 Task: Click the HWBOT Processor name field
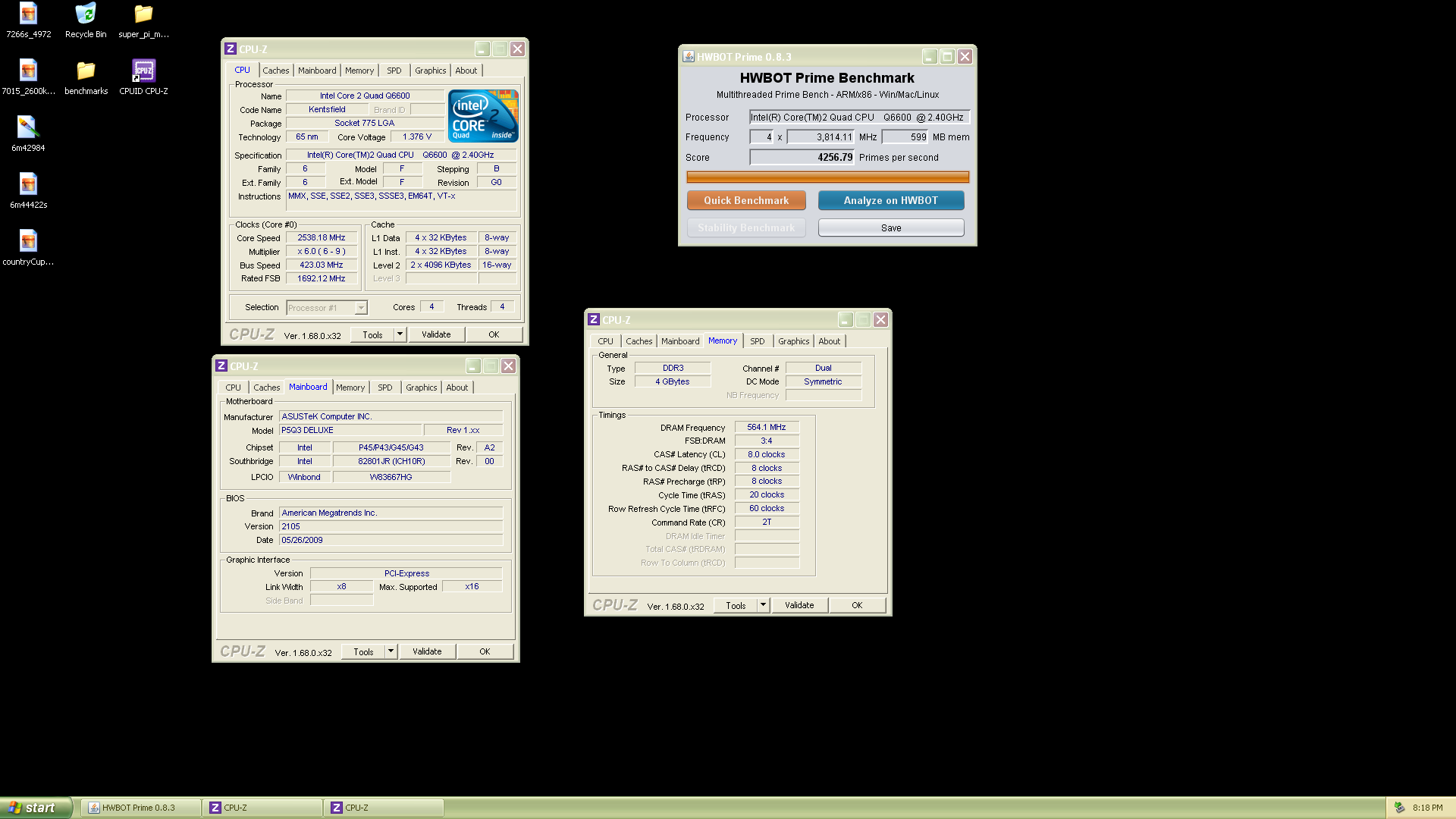point(860,117)
